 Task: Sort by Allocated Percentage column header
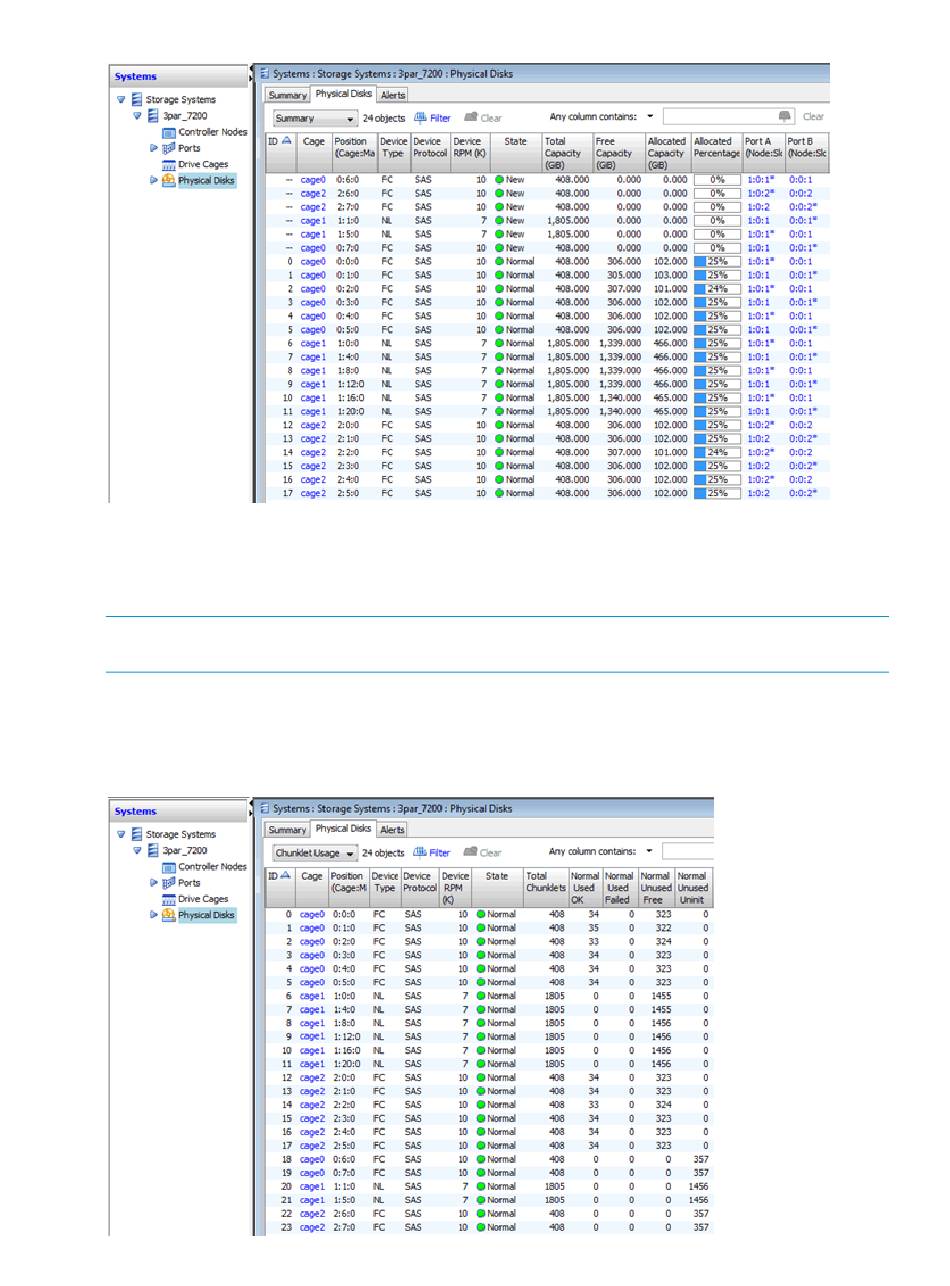[717, 154]
